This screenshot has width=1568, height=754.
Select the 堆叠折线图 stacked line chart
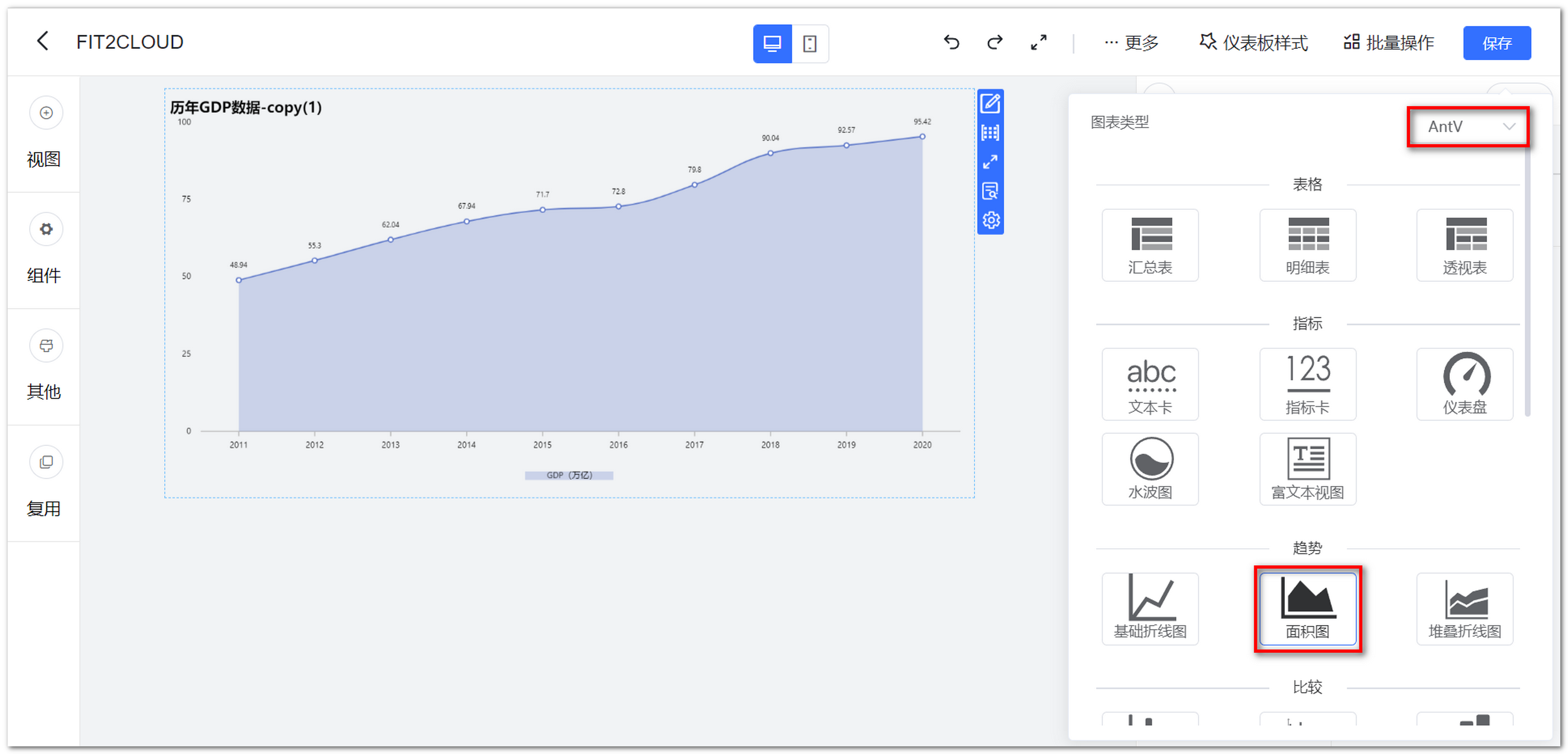pyautogui.click(x=1464, y=609)
